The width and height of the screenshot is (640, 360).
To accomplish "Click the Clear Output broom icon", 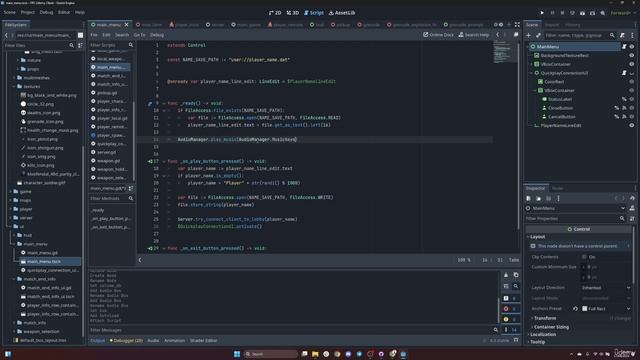I will point(506,275).
